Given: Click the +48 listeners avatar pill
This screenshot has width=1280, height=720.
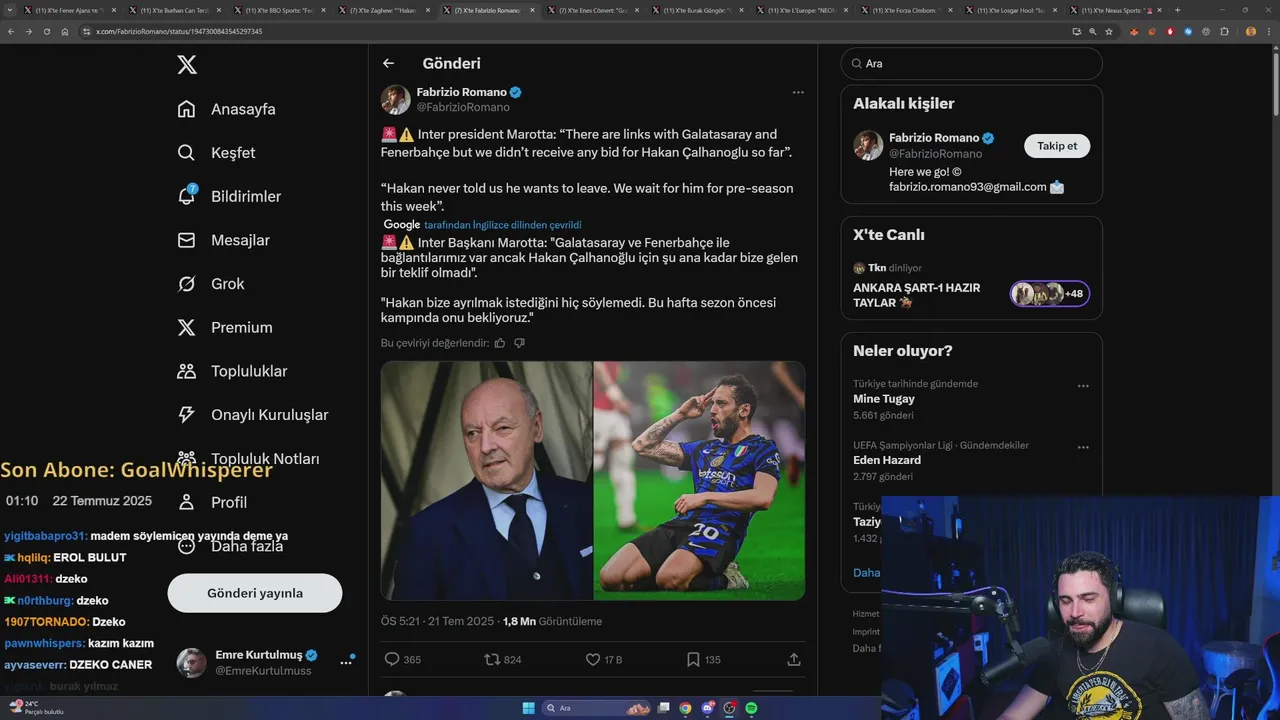Looking at the screenshot, I should point(1050,294).
